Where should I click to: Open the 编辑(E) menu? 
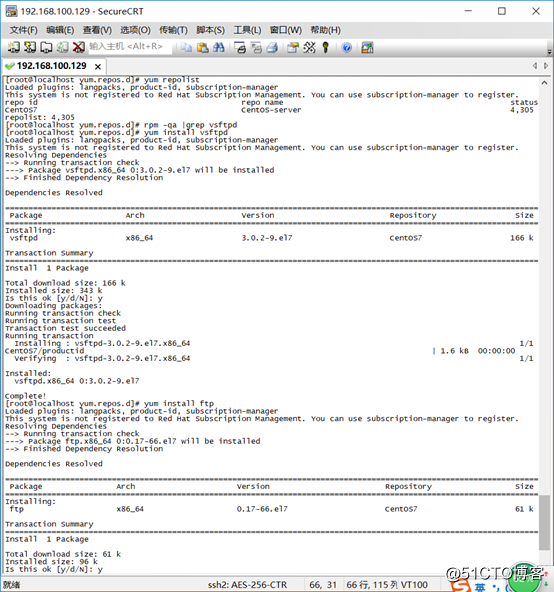click(x=60, y=30)
